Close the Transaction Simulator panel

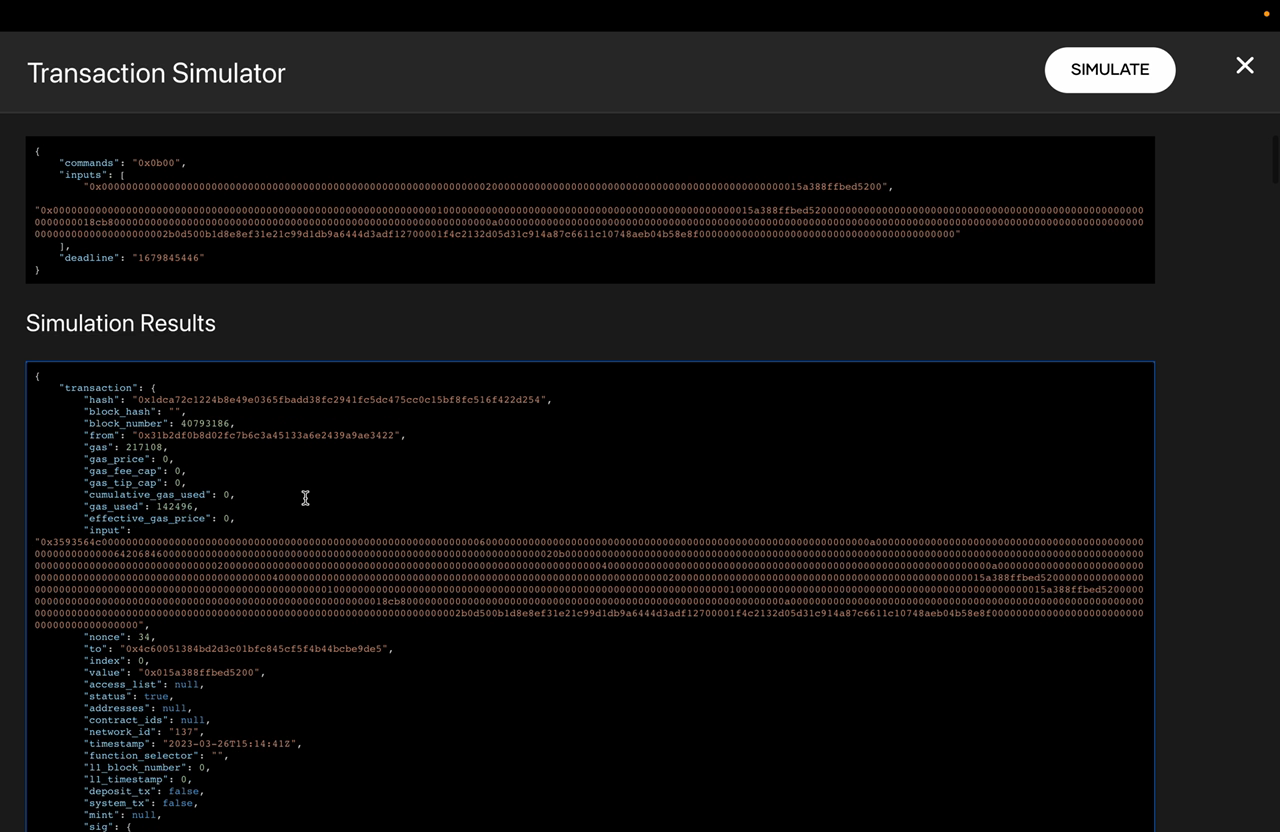[1244, 66]
